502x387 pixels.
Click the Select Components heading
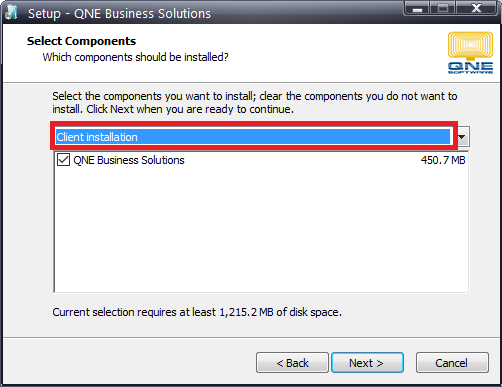(x=81, y=41)
